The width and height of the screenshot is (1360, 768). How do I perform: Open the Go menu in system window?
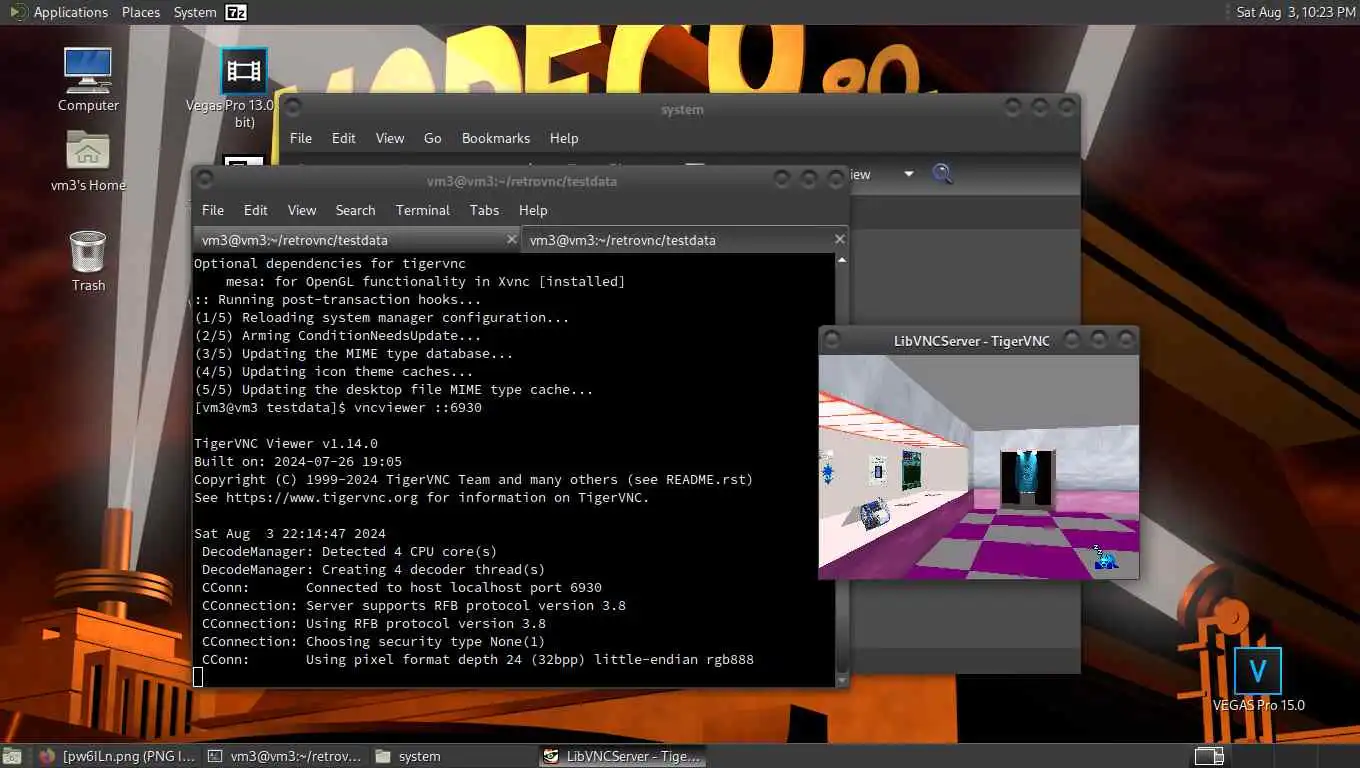click(433, 138)
